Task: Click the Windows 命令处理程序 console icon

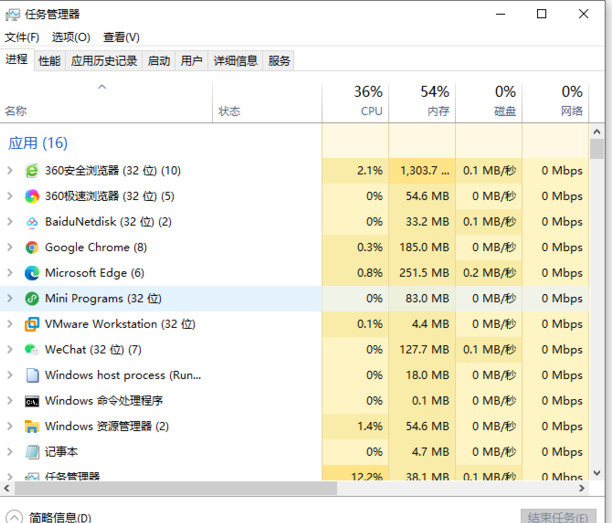Action: pos(32,401)
